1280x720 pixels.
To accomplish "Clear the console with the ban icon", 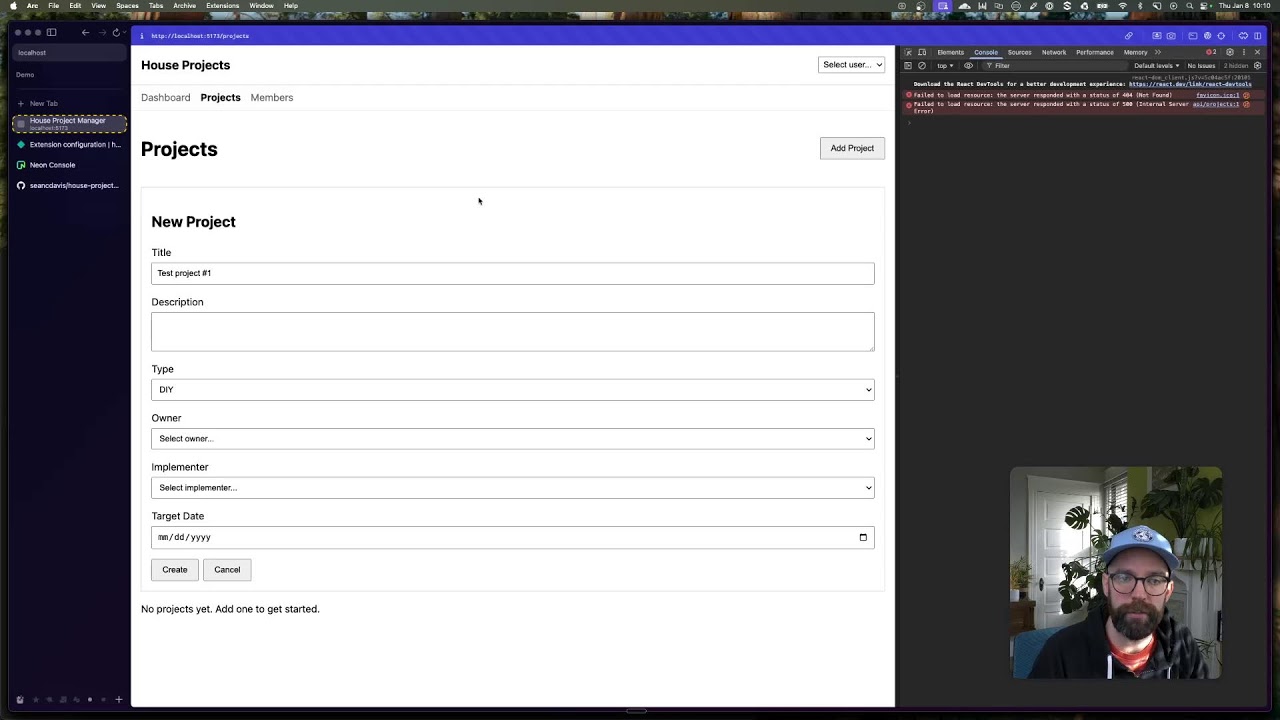I will pyautogui.click(x=922, y=66).
